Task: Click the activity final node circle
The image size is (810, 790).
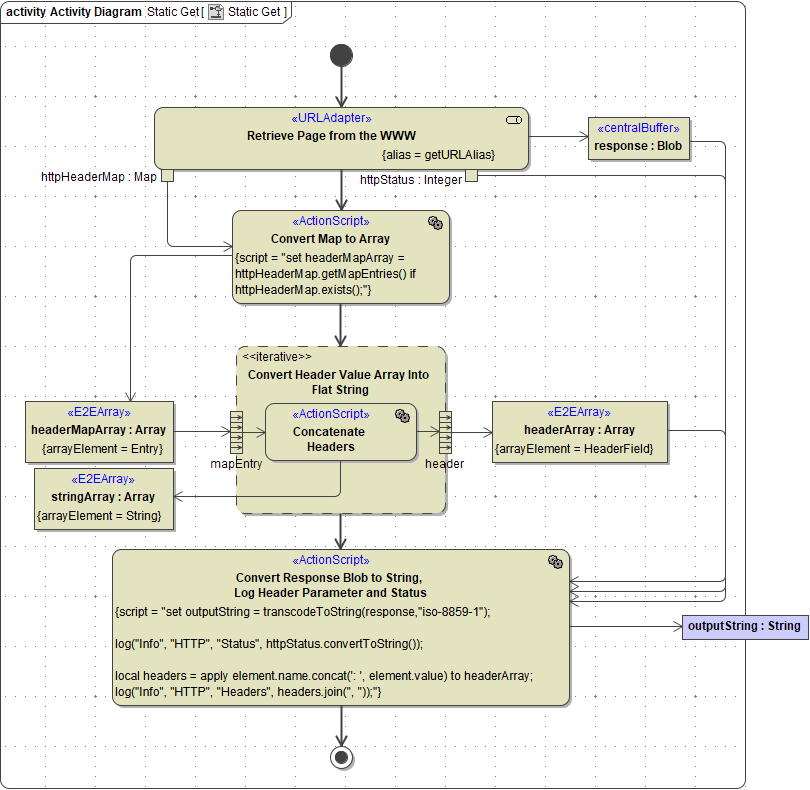Action: click(341, 757)
